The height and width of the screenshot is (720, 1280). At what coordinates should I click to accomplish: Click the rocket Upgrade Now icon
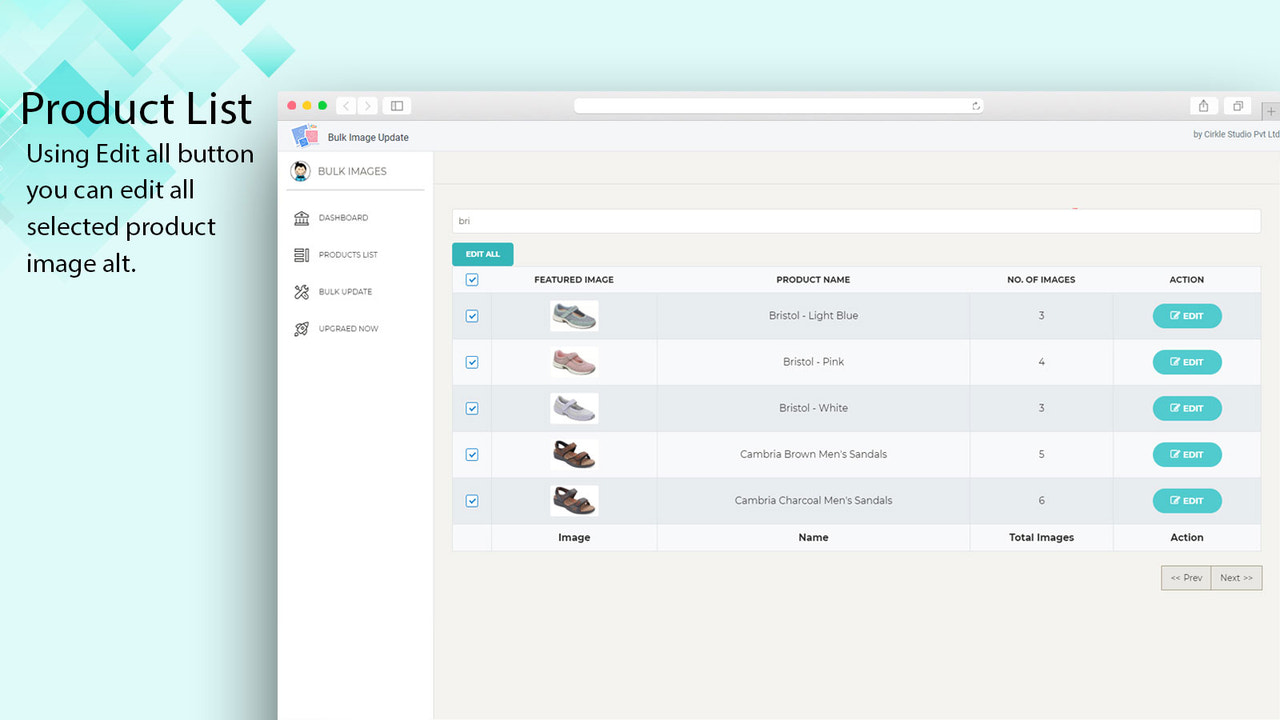click(302, 328)
